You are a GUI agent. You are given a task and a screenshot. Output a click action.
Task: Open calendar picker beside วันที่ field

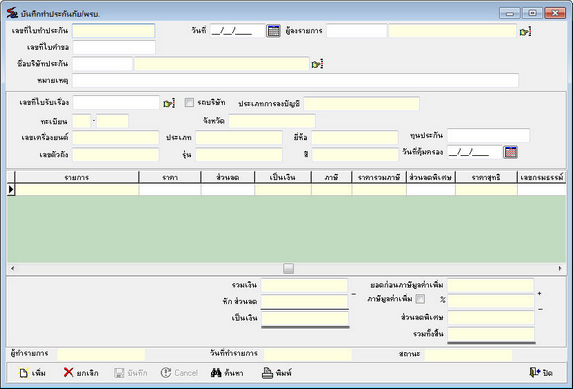click(273, 31)
